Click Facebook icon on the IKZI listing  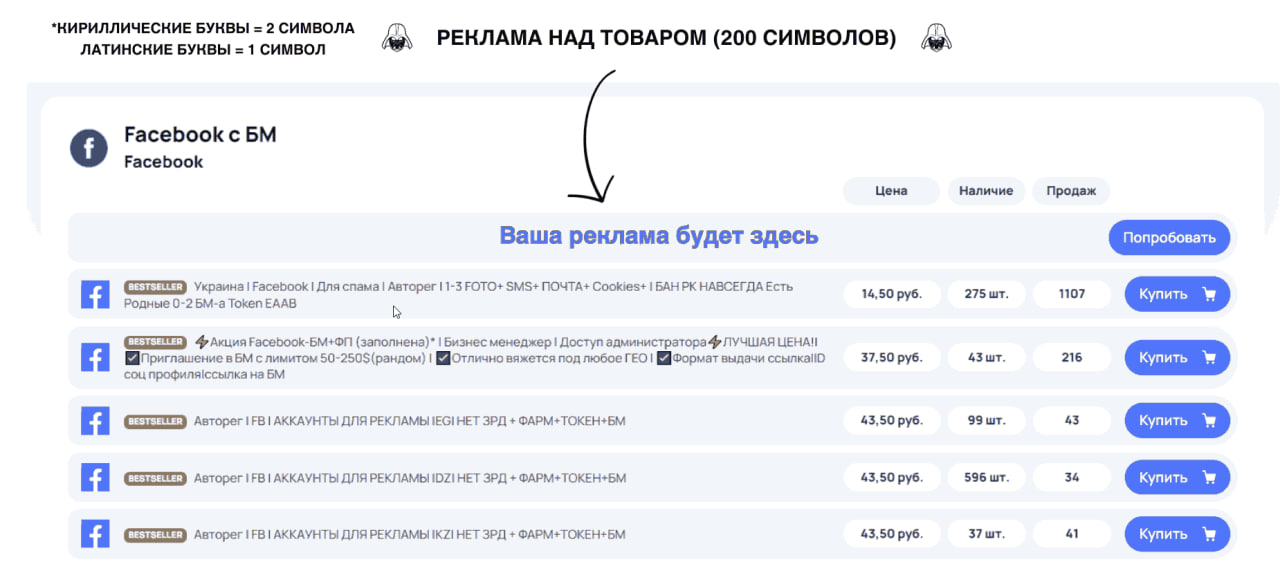coord(95,535)
